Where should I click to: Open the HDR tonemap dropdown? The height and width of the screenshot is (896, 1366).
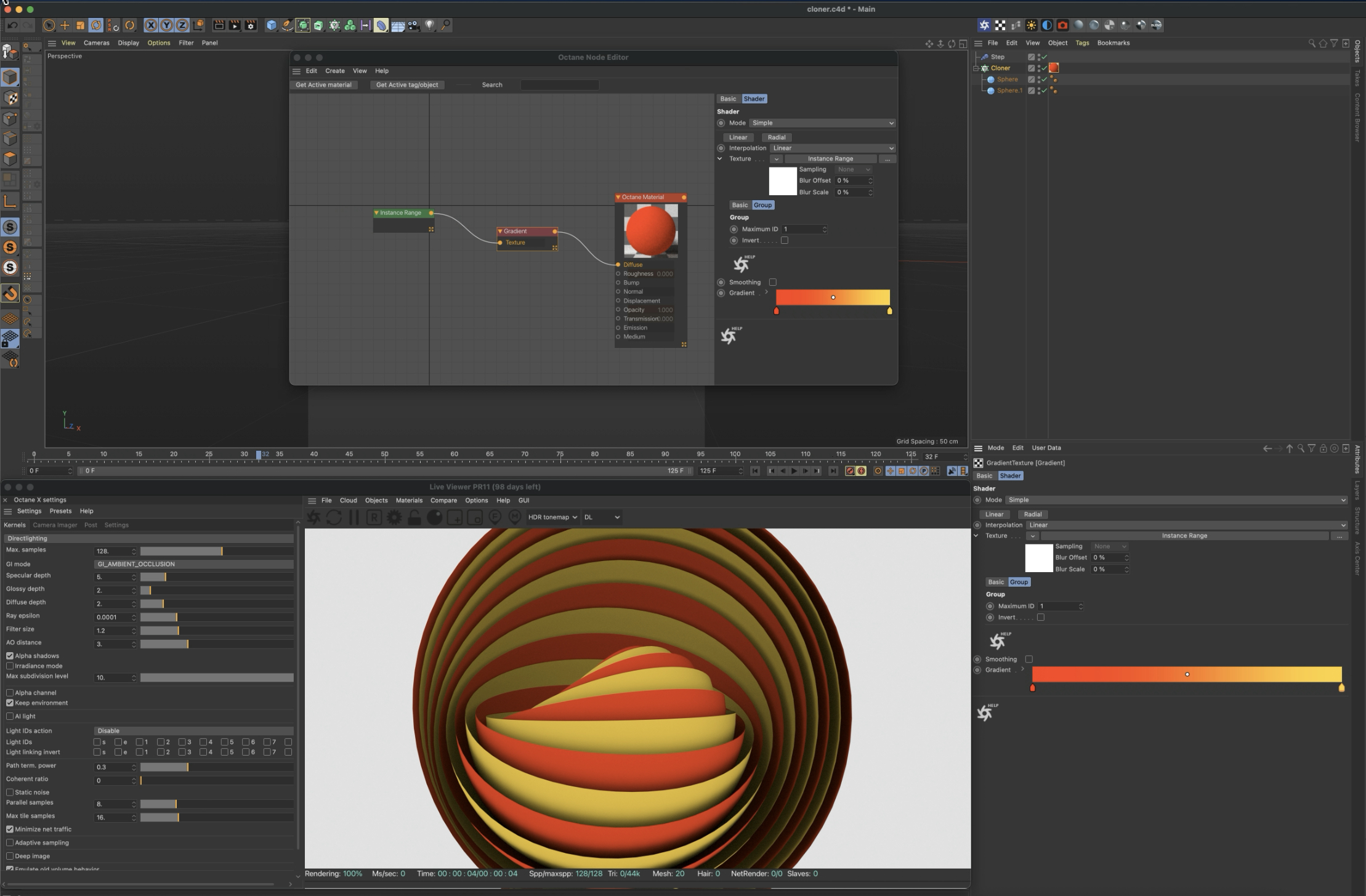tap(552, 517)
